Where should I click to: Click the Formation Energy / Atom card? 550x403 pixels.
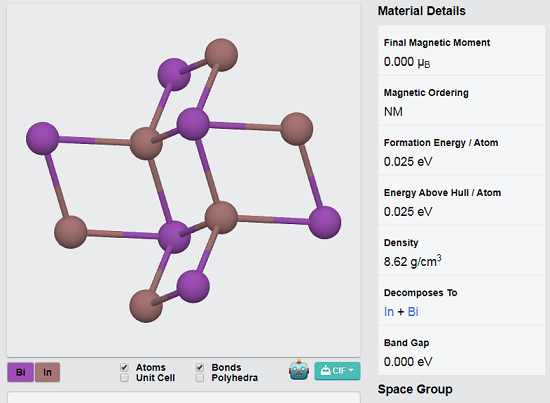coord(461,151)
